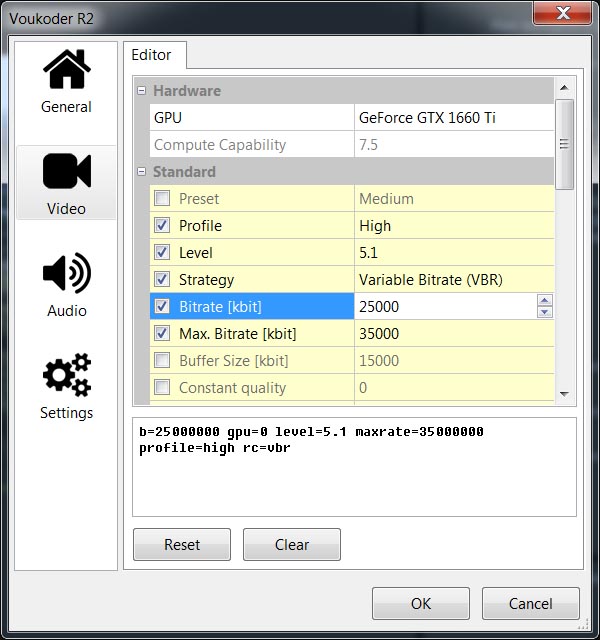
Task: Click the encoder options text box
Action: coord(354,467)
